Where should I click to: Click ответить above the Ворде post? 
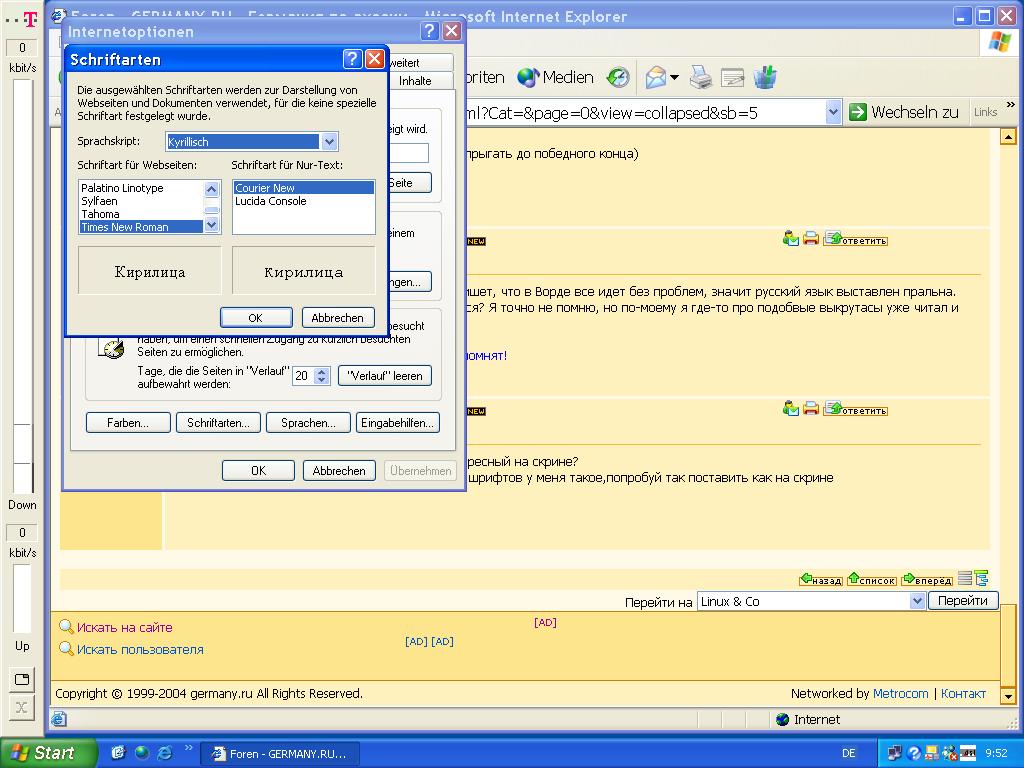(856, 239)
